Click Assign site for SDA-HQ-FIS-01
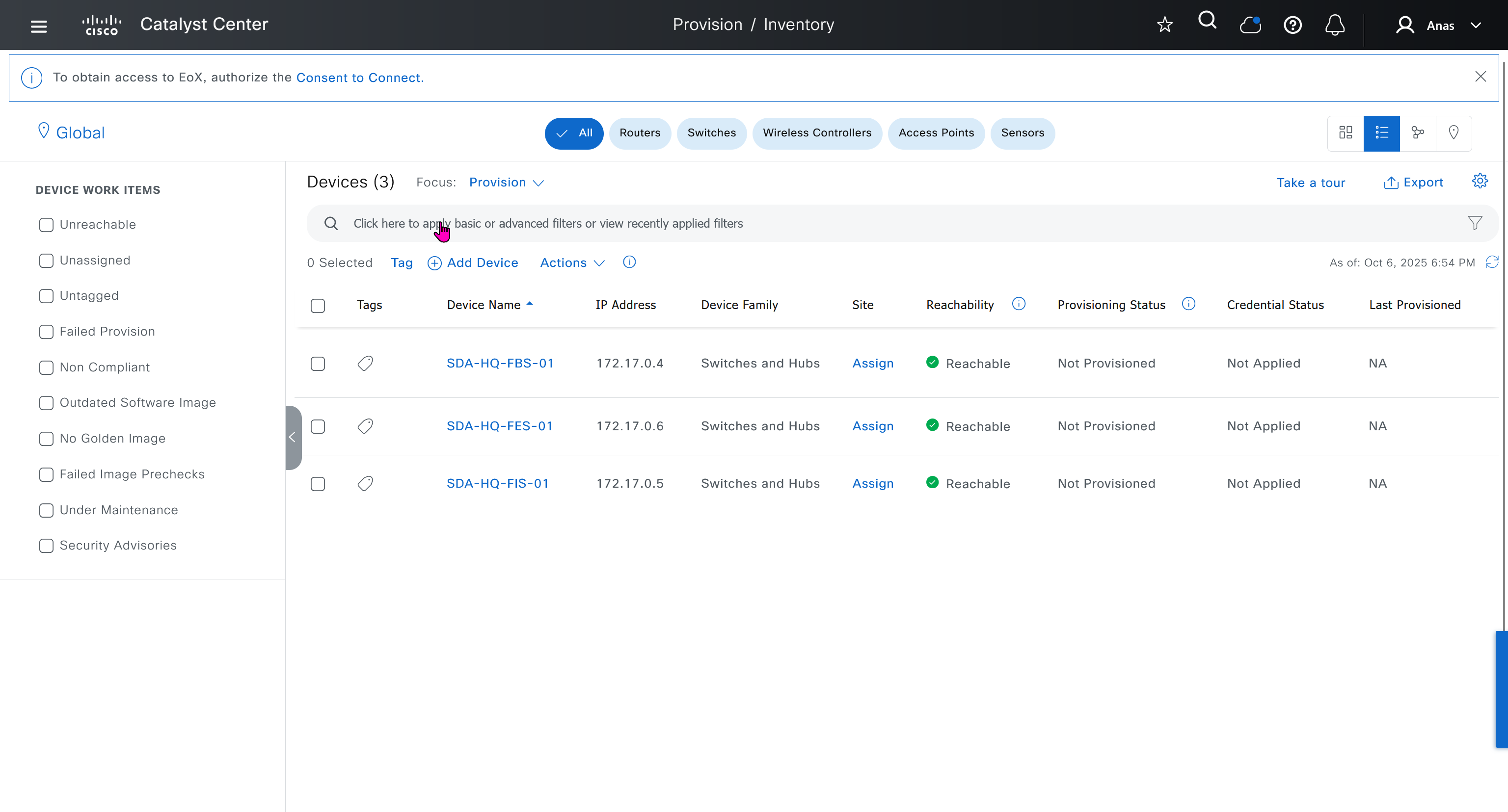 tap(872, 483)
